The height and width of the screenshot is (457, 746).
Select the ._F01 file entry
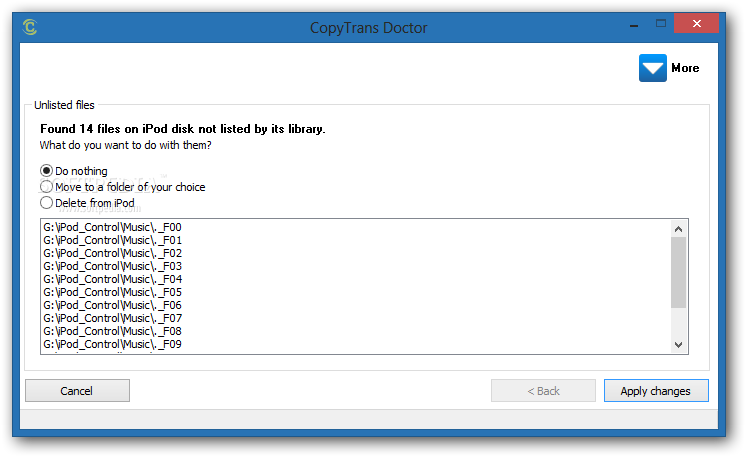tap(112, 240)
